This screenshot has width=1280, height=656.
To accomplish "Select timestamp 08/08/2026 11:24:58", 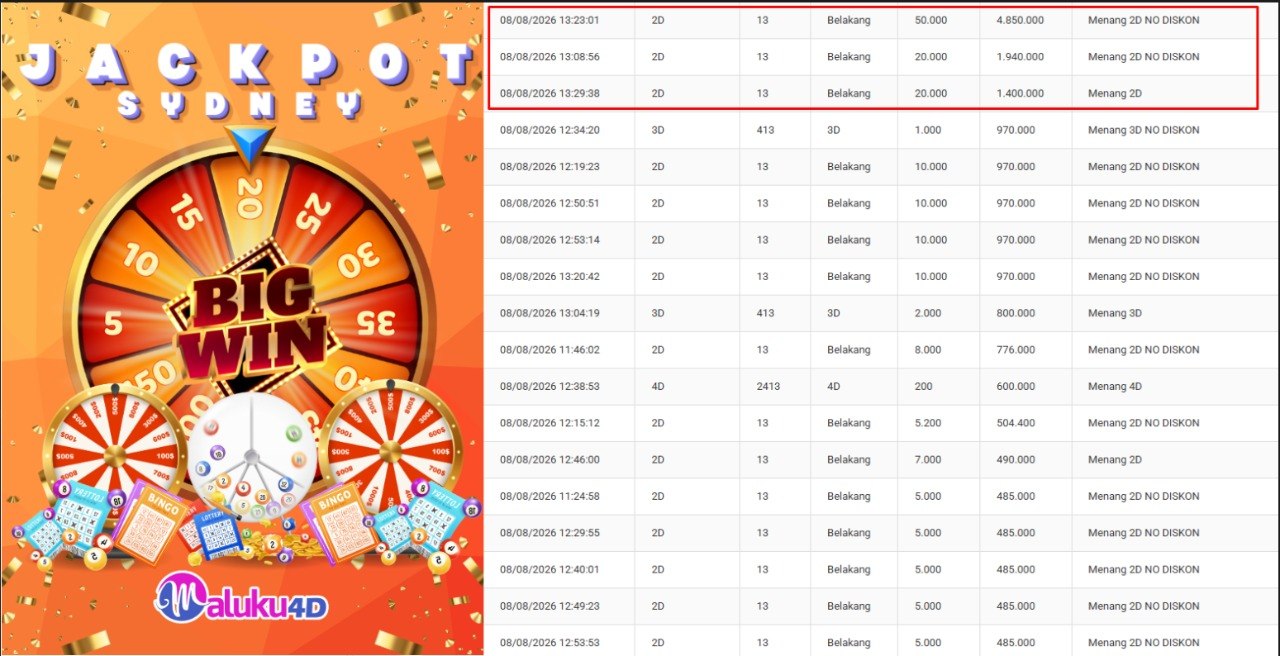I will [x=549, y=496].
